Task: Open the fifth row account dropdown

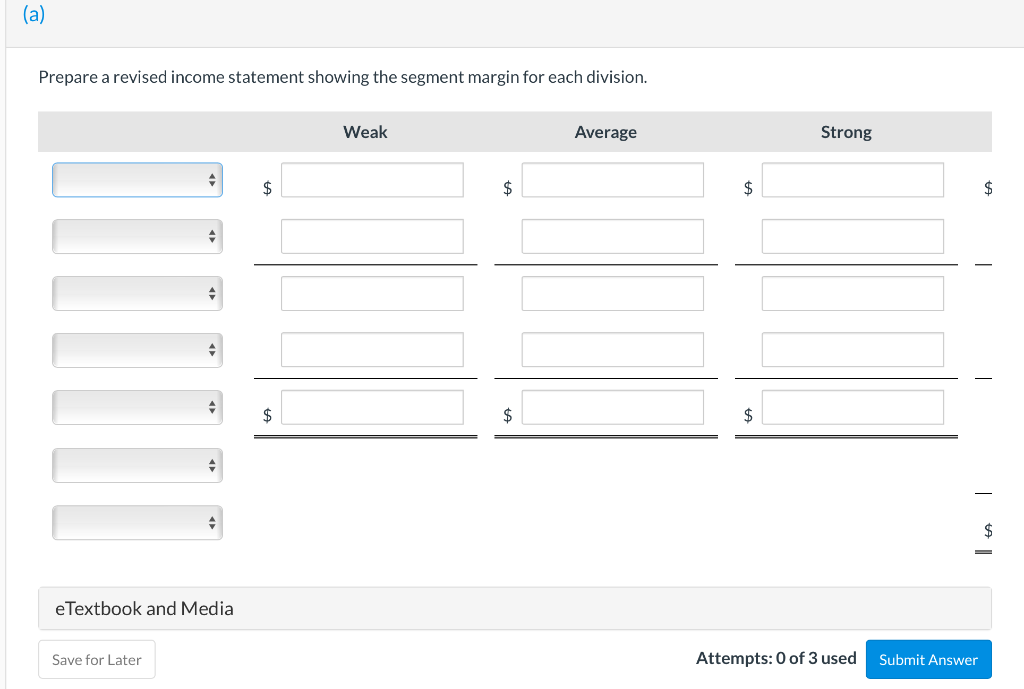Action: tap(137, 407)
